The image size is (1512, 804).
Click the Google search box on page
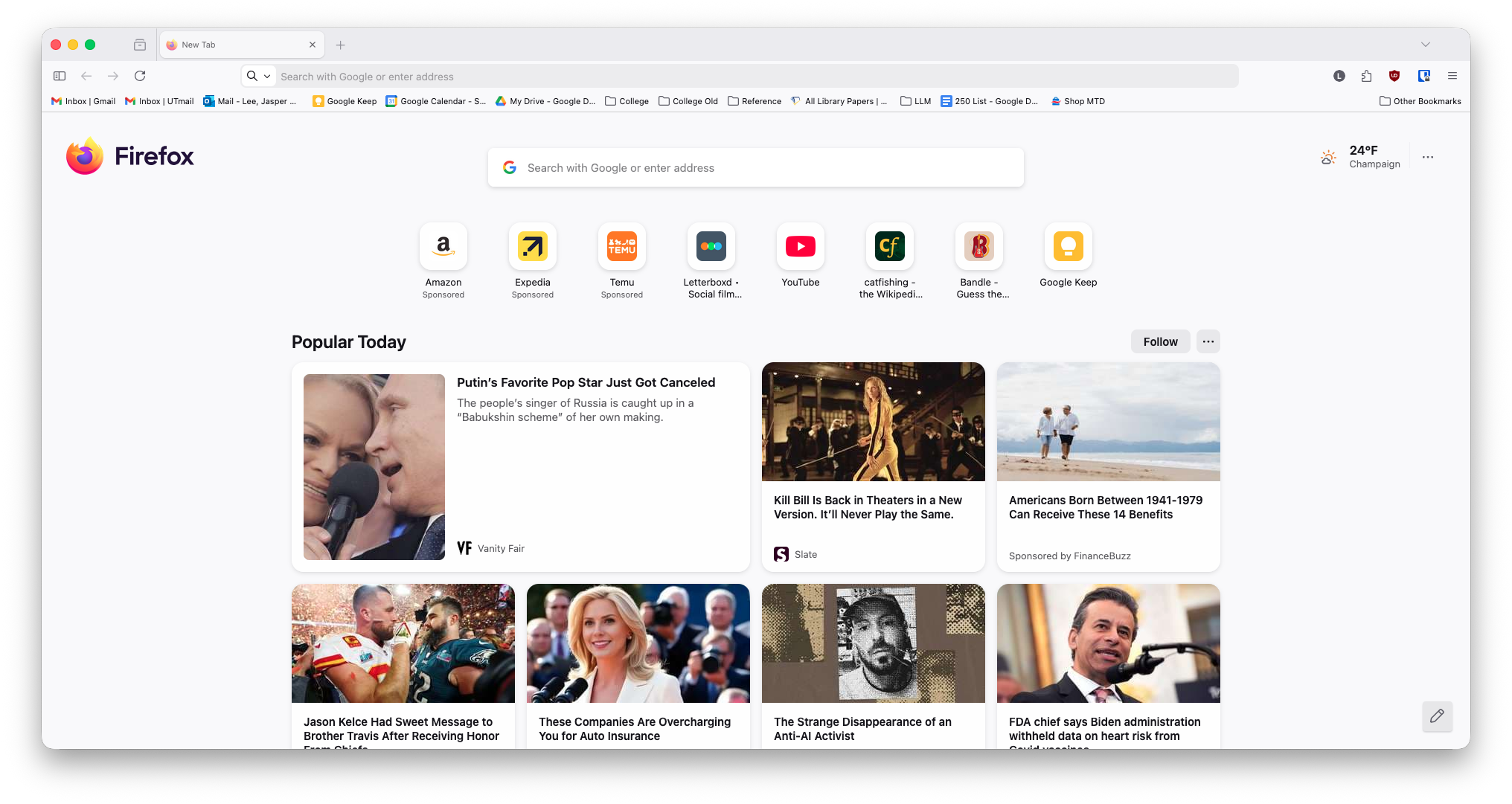pos(755,168)
